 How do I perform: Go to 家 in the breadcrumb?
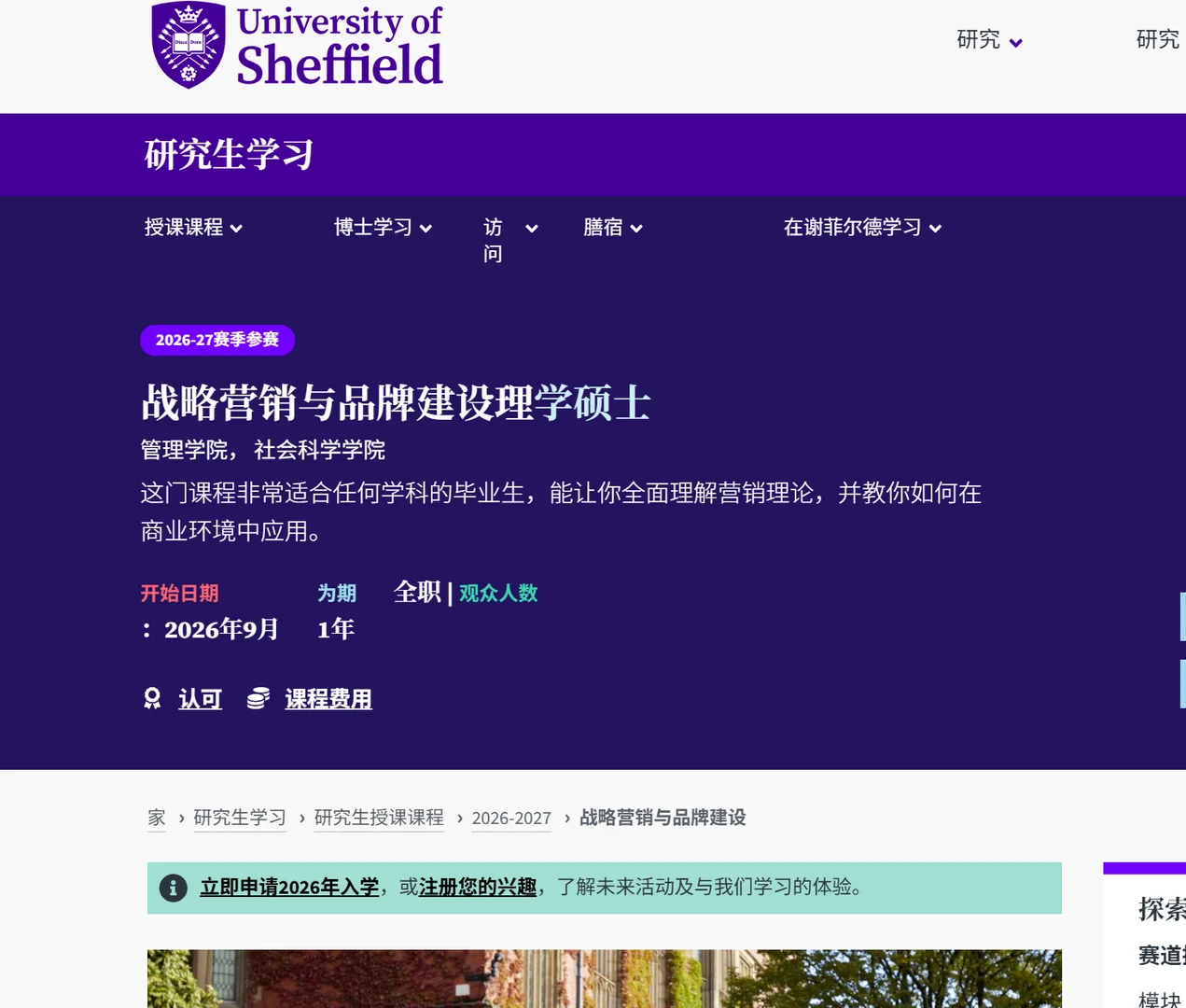tap(157, 818)
